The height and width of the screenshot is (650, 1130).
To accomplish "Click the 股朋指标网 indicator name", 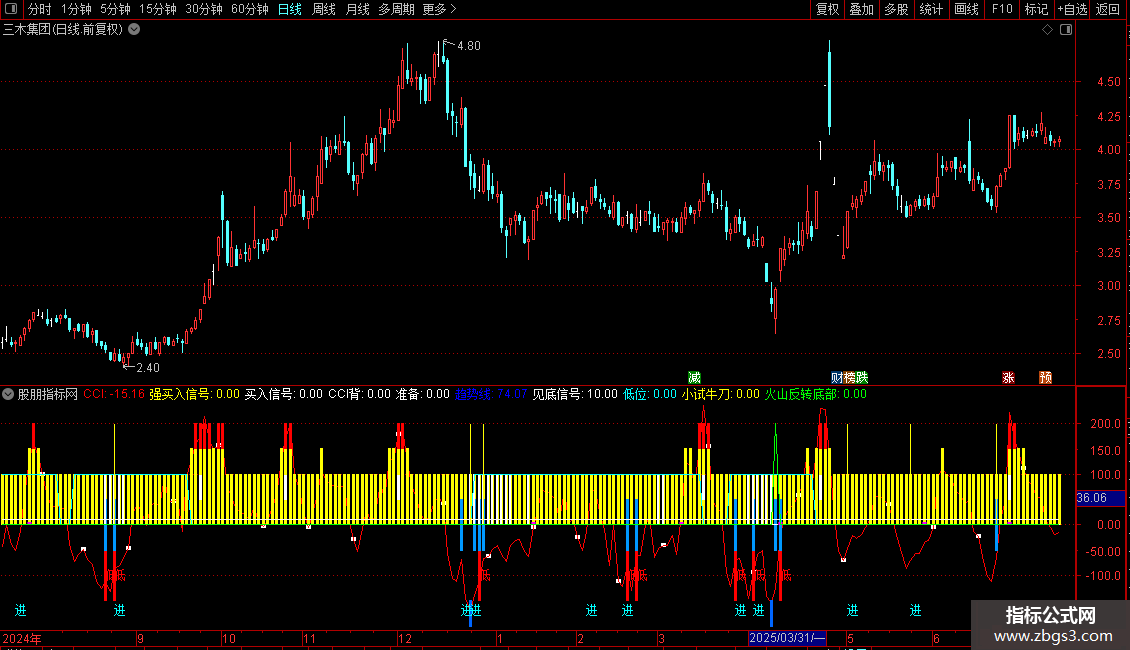I will tap(48, 394).
